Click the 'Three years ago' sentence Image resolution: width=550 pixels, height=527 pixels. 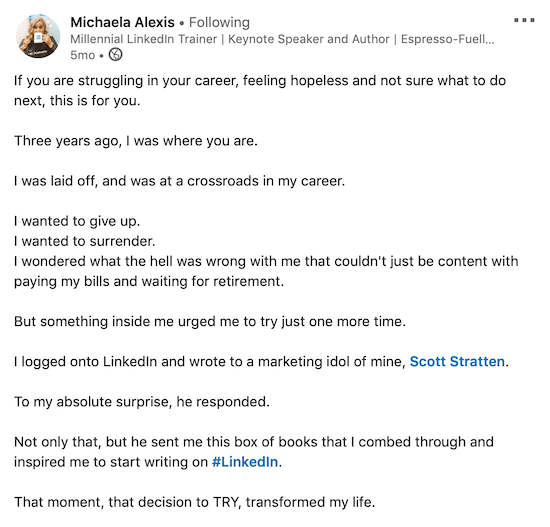(136, 141)
